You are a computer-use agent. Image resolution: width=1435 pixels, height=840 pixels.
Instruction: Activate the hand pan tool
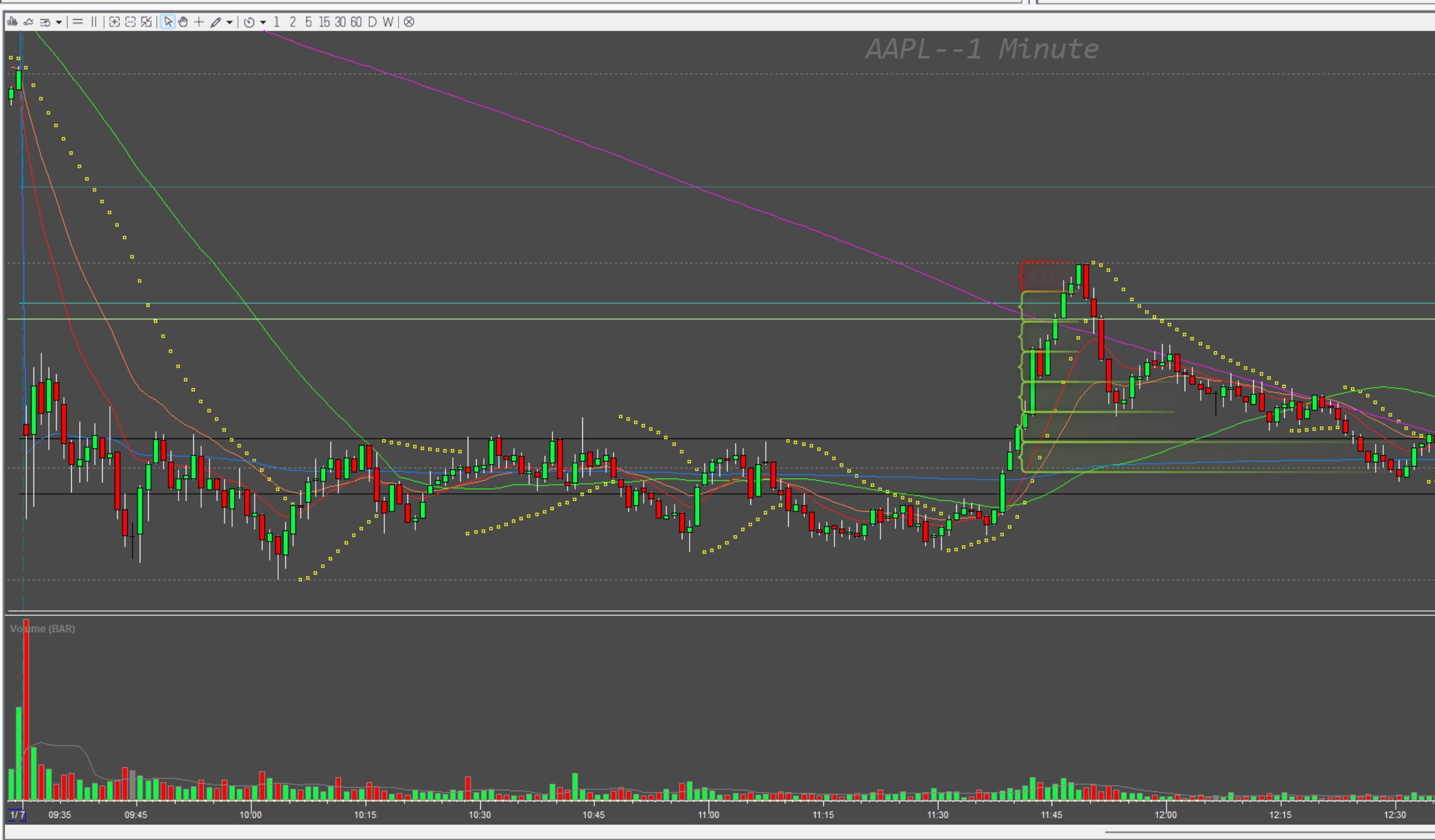pos(183,22)
